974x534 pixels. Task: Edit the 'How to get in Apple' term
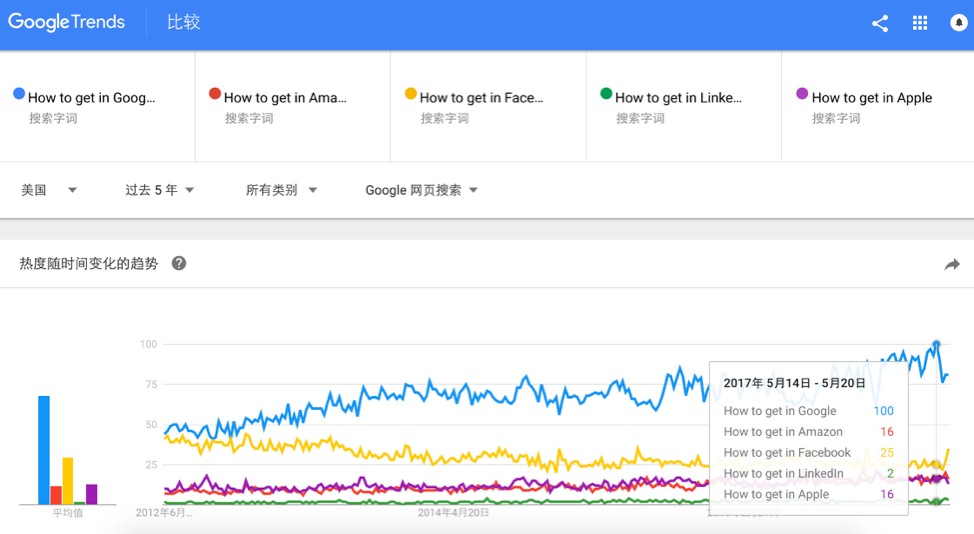pos(871,98)
